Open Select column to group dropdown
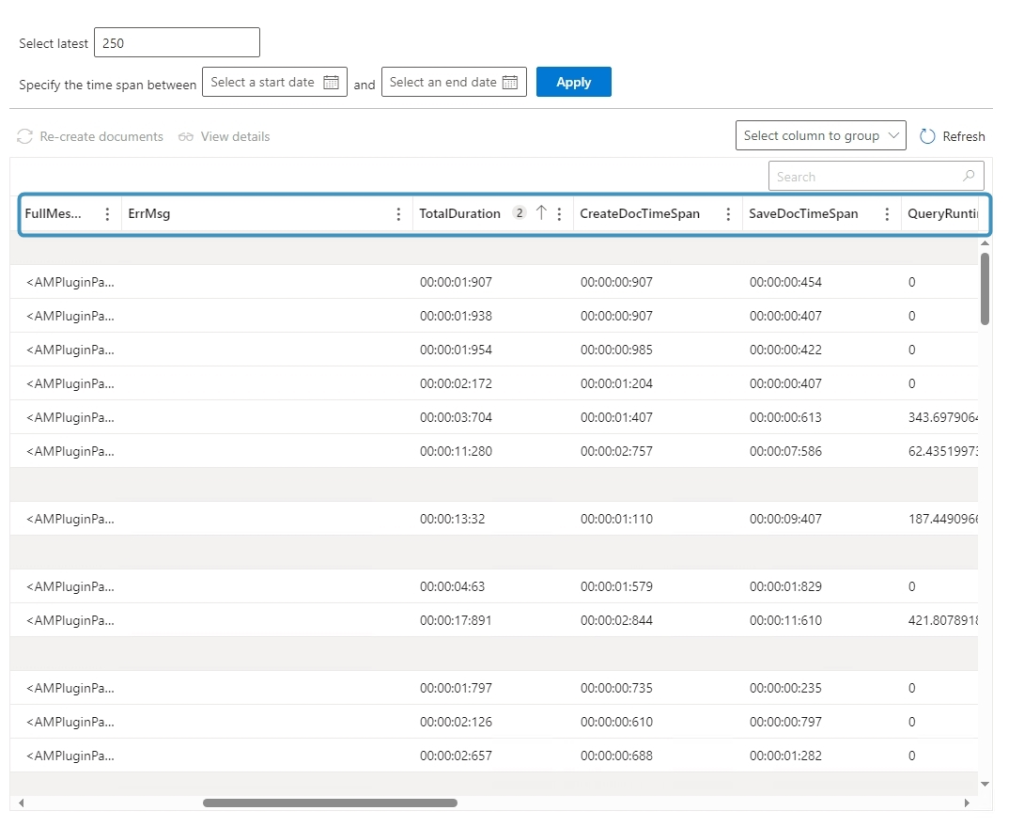The image size is (1024, 826). click(x=820, y=136)
